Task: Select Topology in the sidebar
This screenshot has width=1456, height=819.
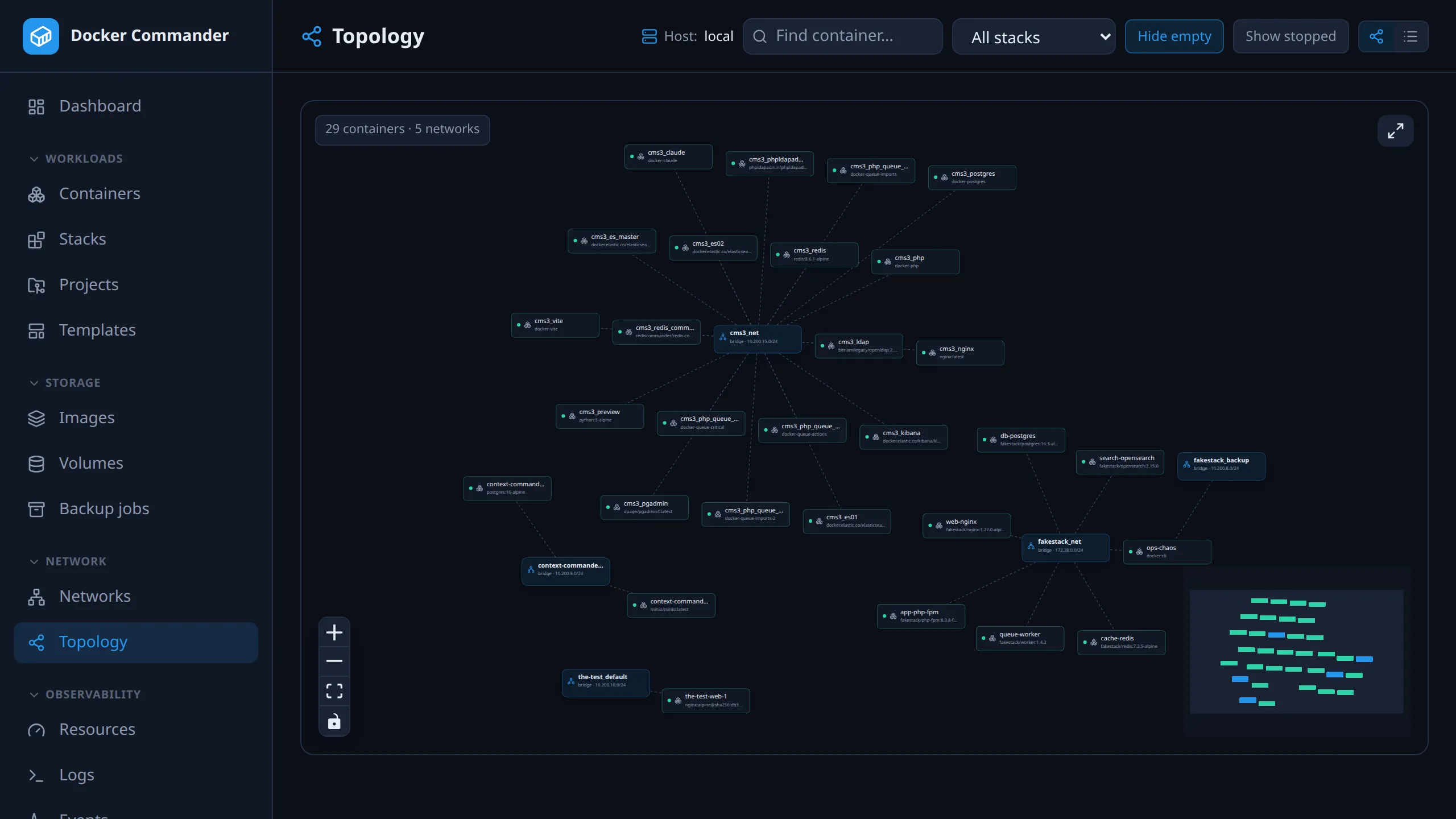Action: tap(136, 643)
